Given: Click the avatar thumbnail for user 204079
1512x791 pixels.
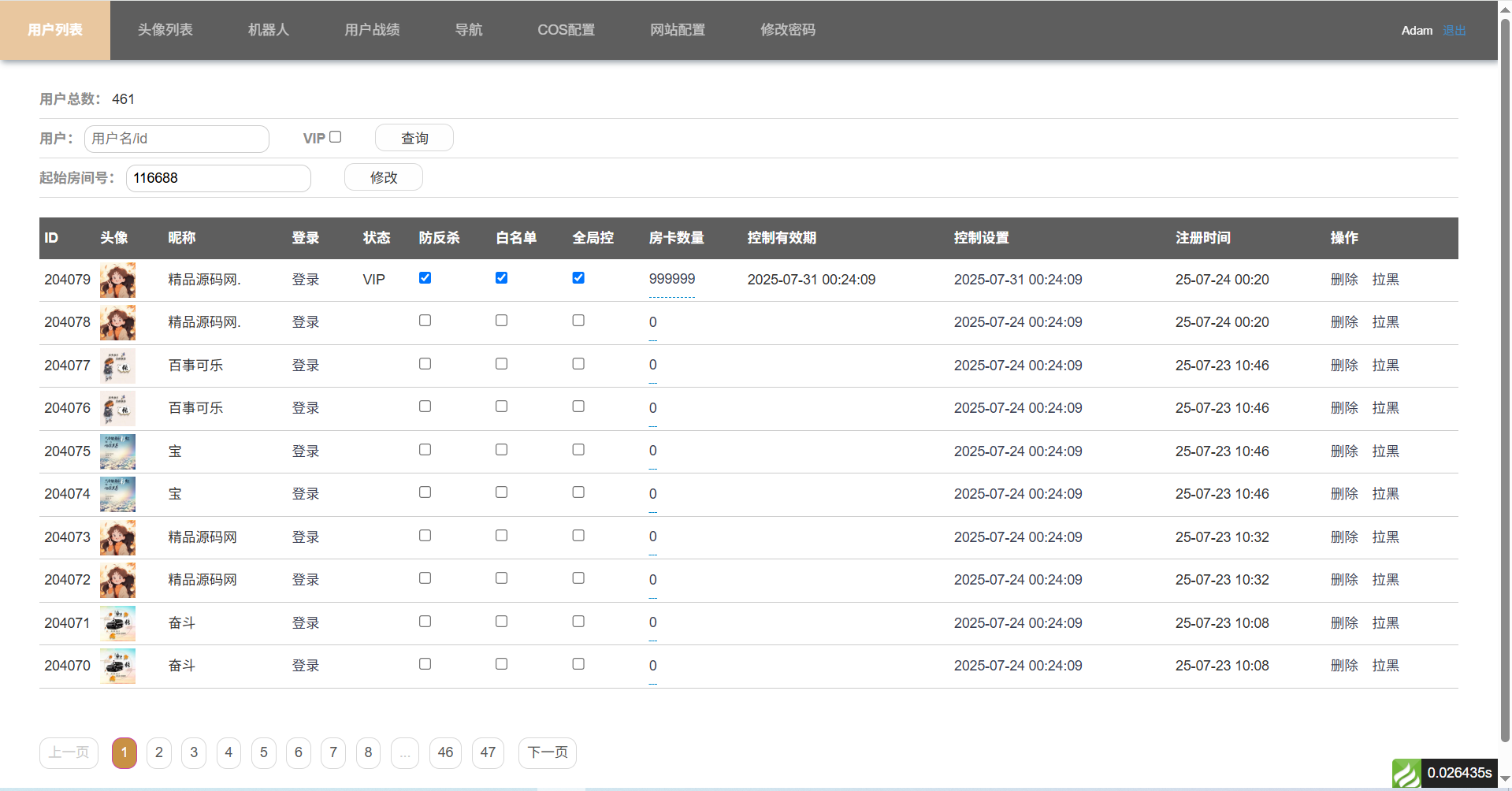Looking at the screenshot, I should pos(117,280).
